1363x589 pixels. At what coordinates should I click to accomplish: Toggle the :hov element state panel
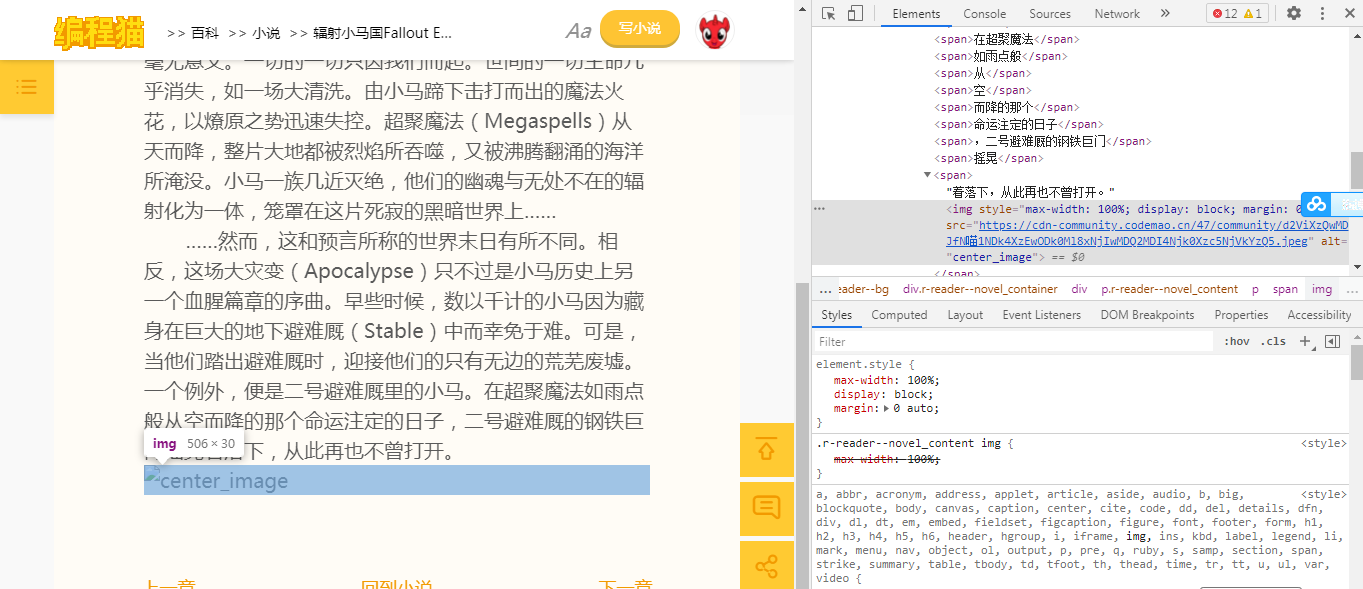pos(1237,341)
